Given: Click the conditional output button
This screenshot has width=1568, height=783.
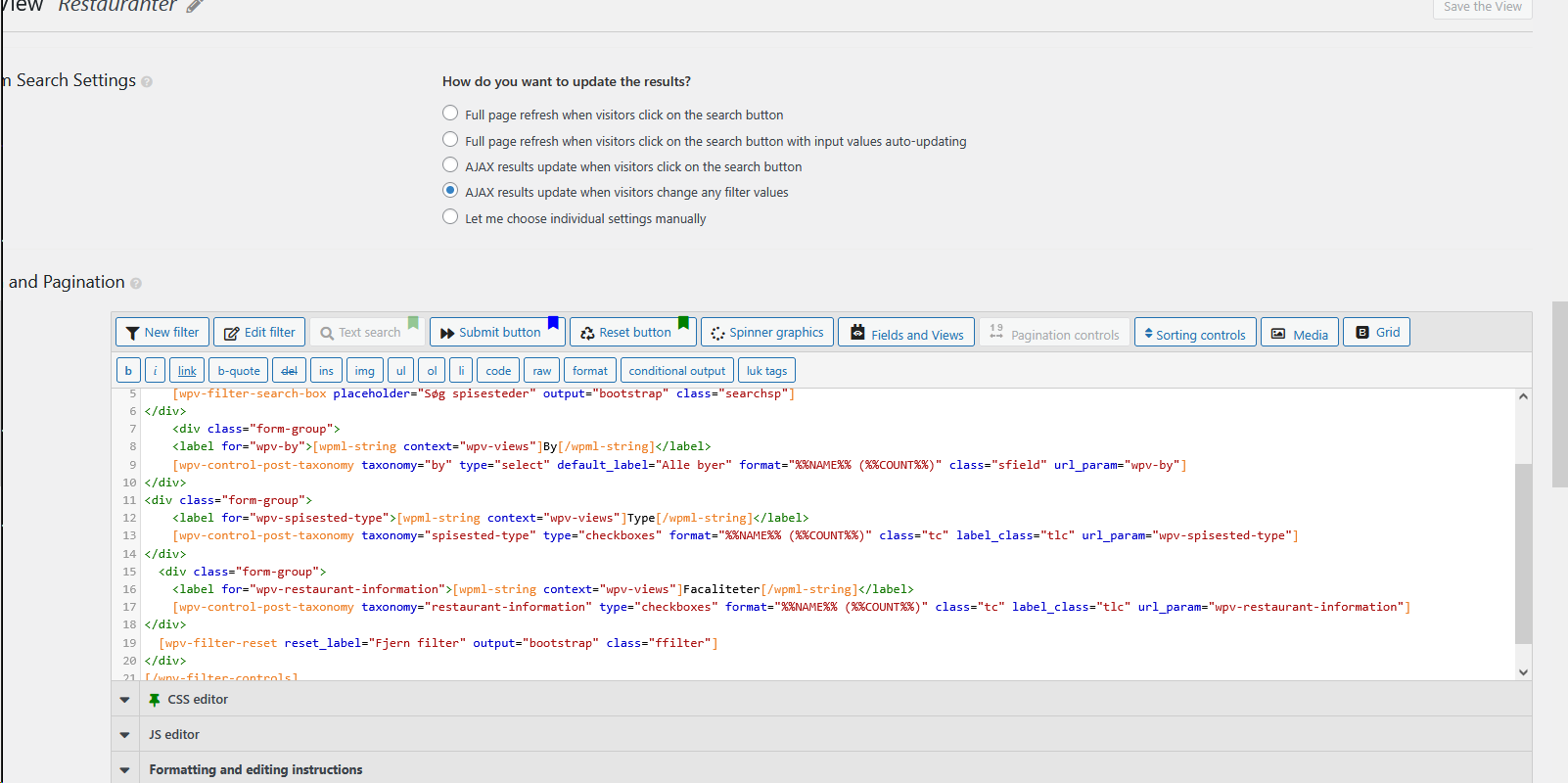Looking at the screenshot, I should click(677, 371).
